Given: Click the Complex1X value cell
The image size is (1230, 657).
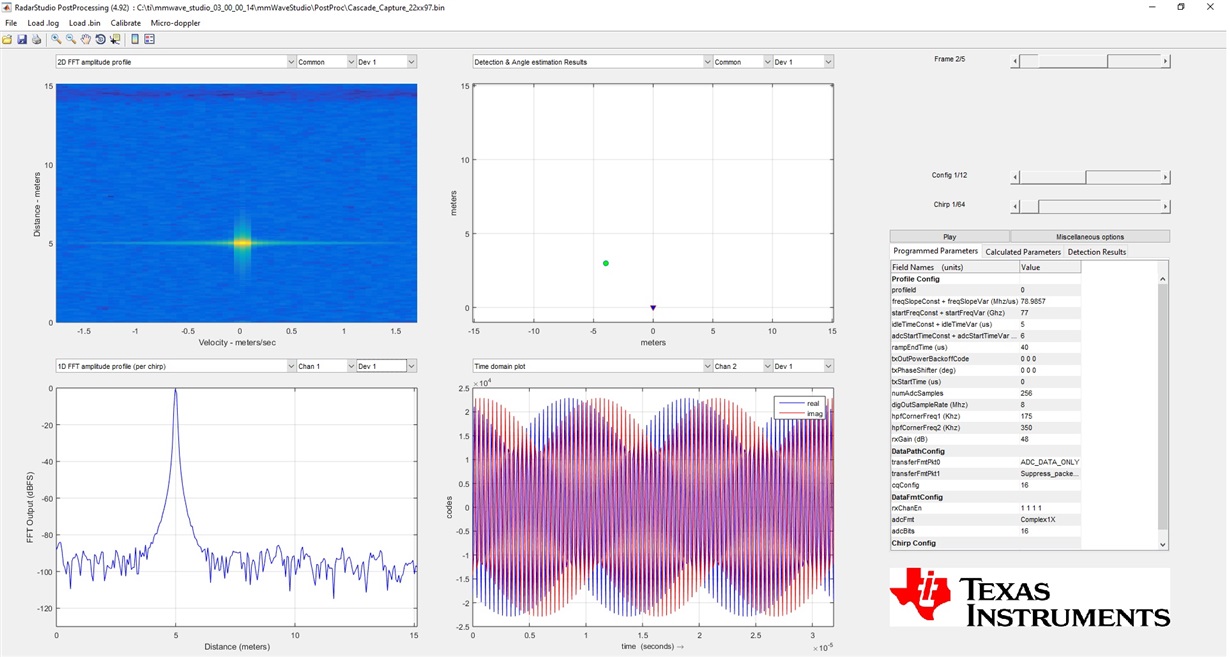Looking at the screenshot, I should 1050,520.
